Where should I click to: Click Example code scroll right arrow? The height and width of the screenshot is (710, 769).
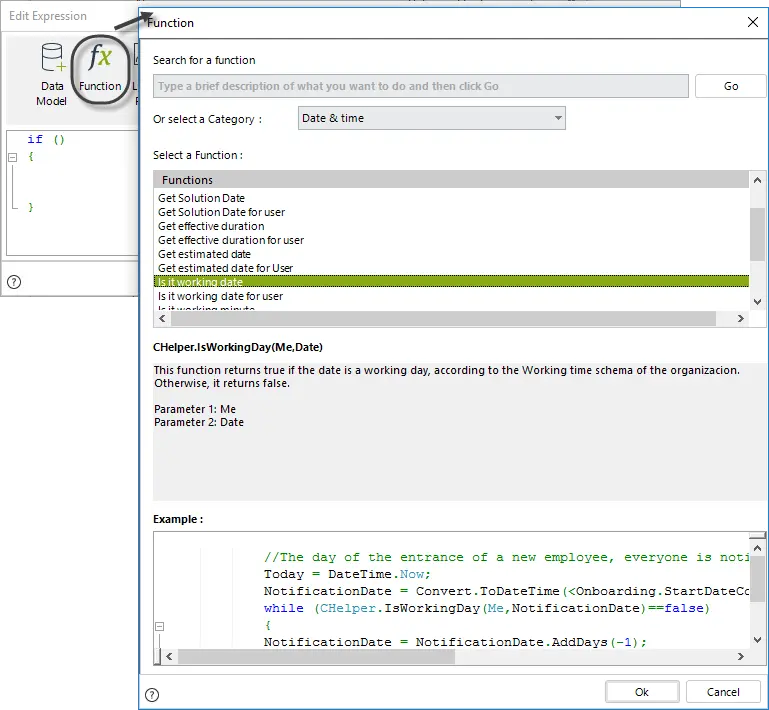point(741,656)
